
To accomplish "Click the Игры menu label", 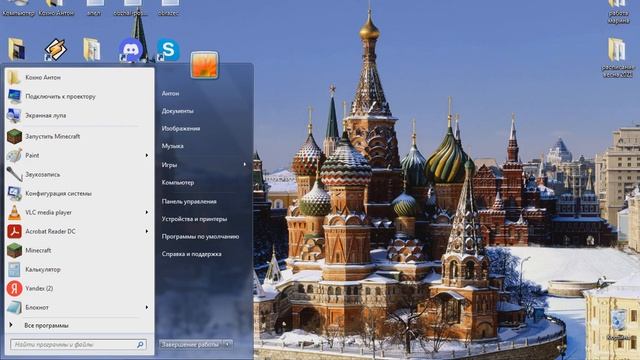I will pos(169,165).
